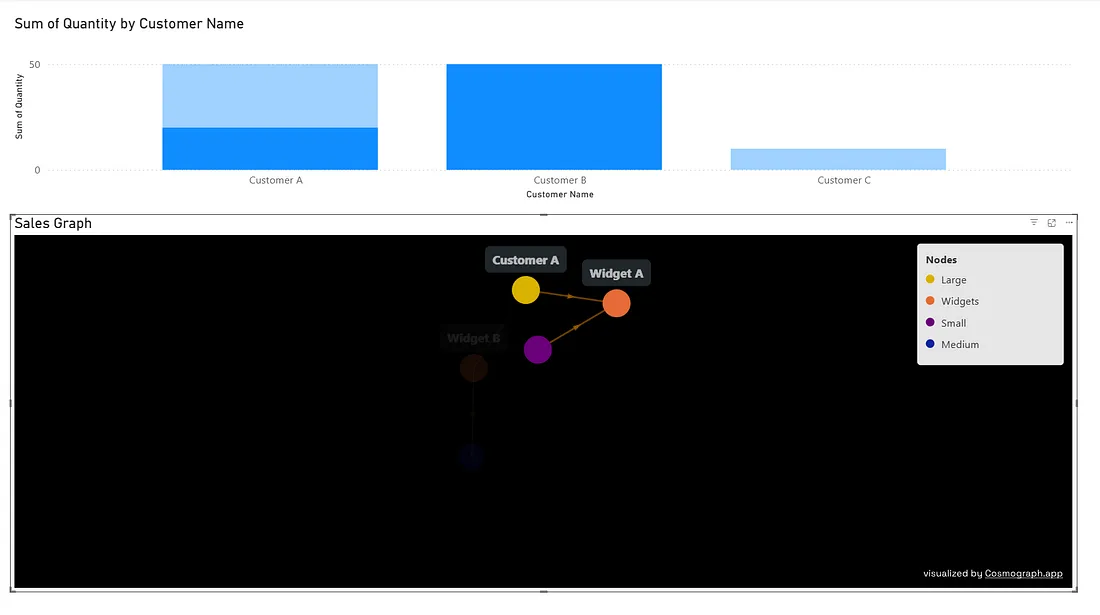This screenshot has height=615, width=1100.
Task: Select Customer A's dark blue lower bar segment
Action: (x=270, y=149)
